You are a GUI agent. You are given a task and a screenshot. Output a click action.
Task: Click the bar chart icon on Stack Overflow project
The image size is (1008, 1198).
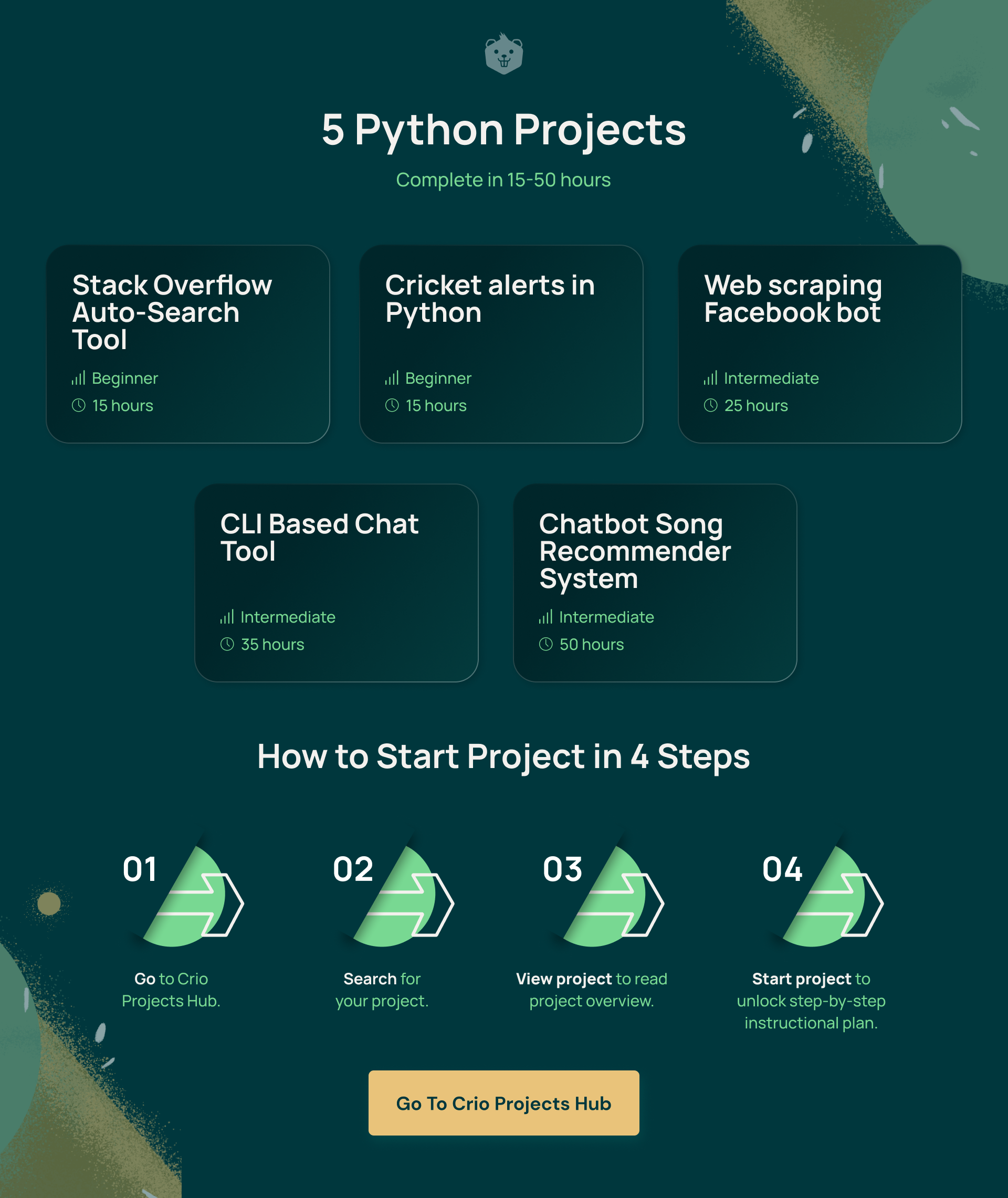(x=79, y=378)
